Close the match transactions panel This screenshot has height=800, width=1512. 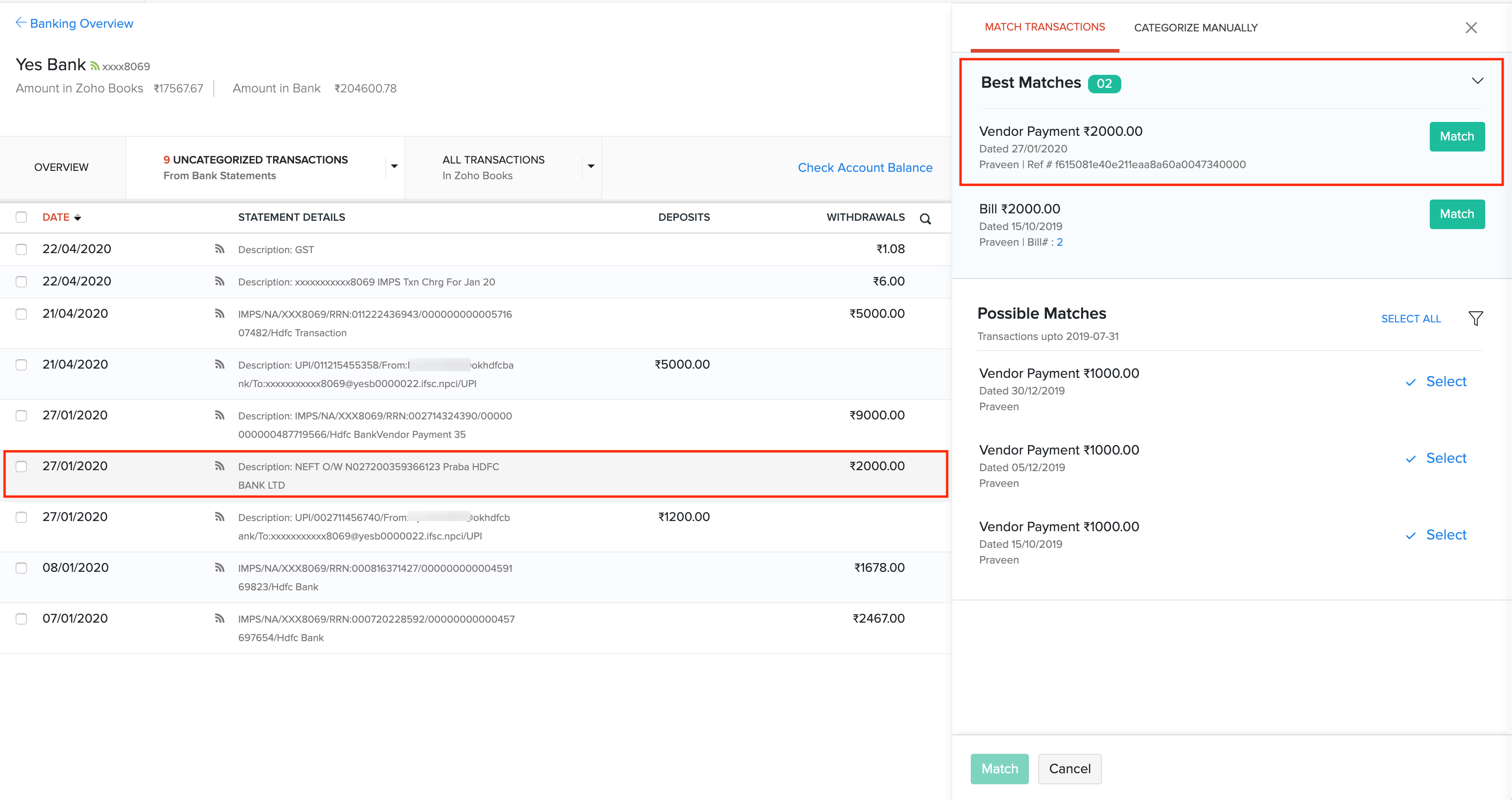coord(1470,28)
